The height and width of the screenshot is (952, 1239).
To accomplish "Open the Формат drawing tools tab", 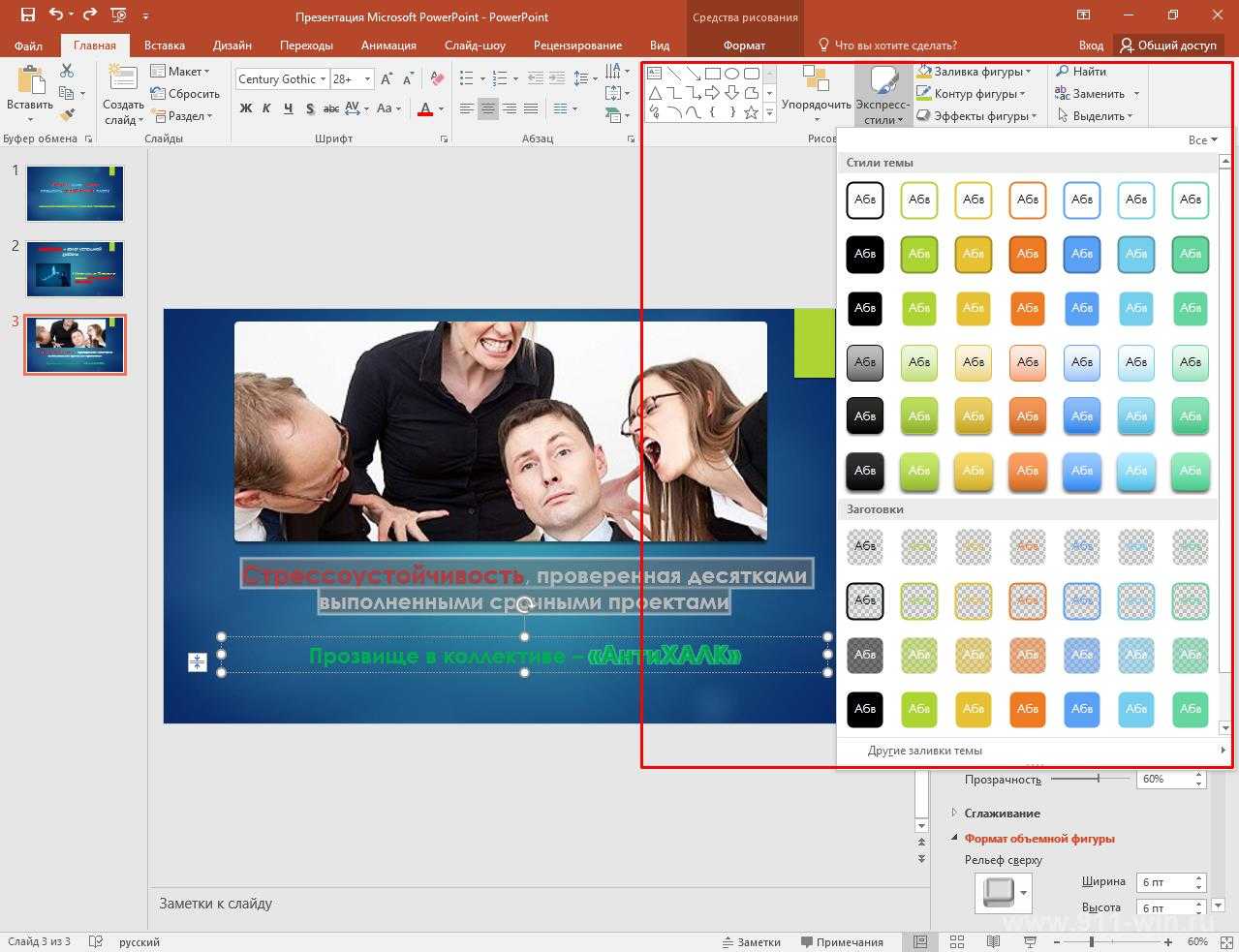I will (744, 46).
